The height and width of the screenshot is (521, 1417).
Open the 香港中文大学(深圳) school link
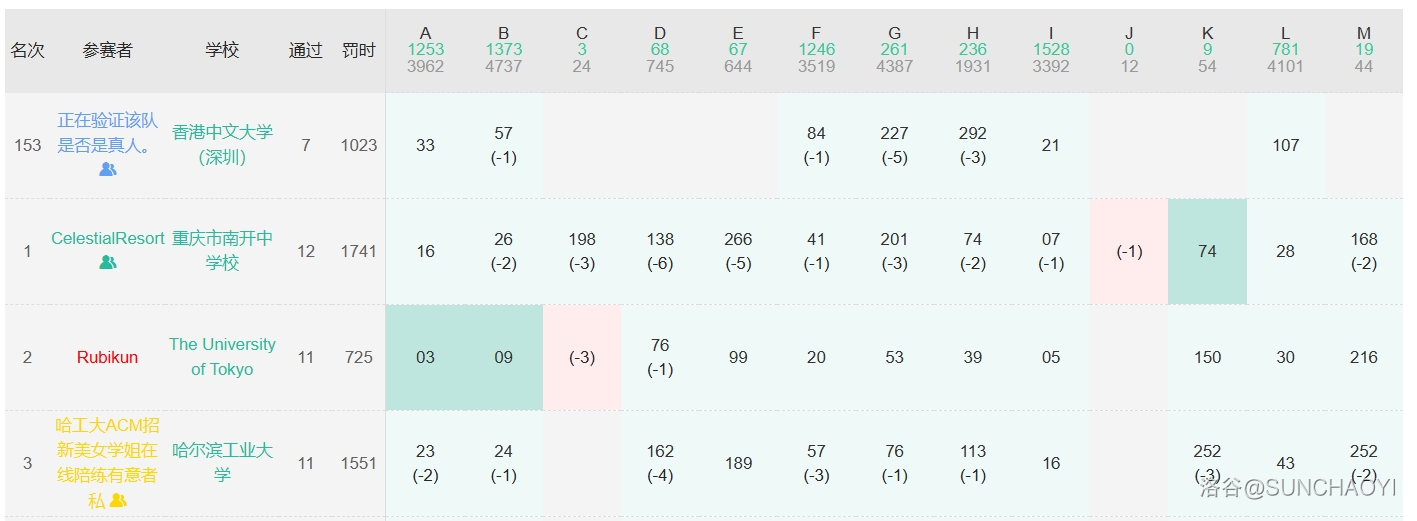(222, 145)
